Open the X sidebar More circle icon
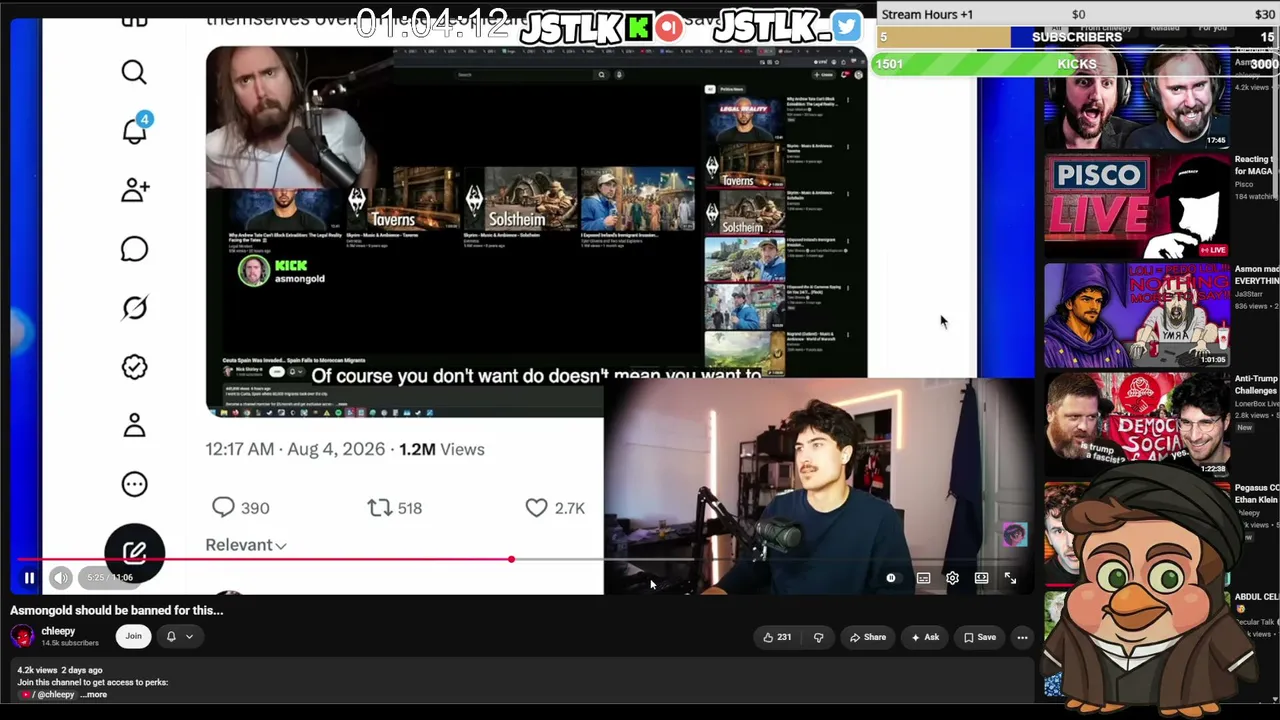 pyautogui.click(x=135, y=485)
